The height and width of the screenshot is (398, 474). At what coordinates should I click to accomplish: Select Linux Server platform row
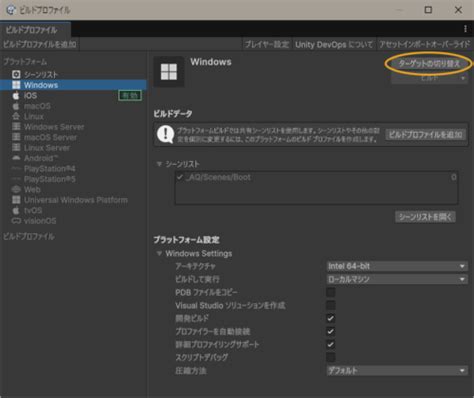pyautogui.click(x=73, y=147)
